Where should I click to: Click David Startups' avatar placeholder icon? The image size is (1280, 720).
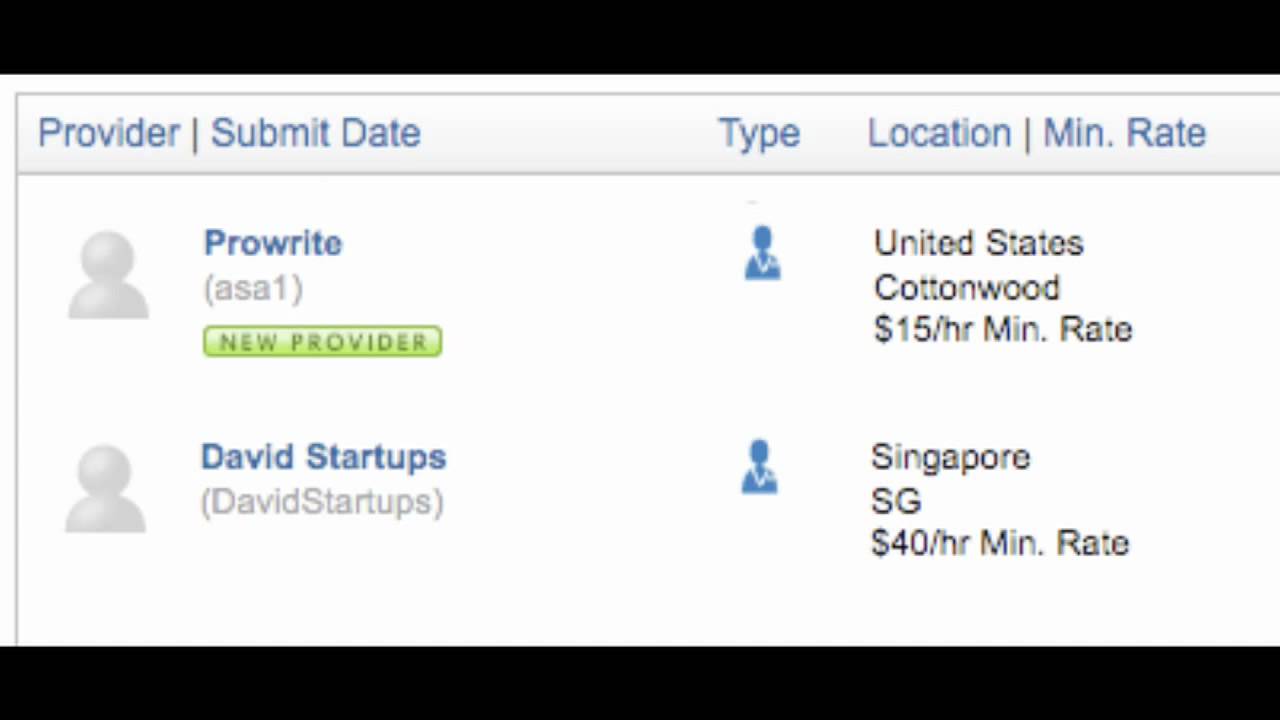tap(105, 488)
